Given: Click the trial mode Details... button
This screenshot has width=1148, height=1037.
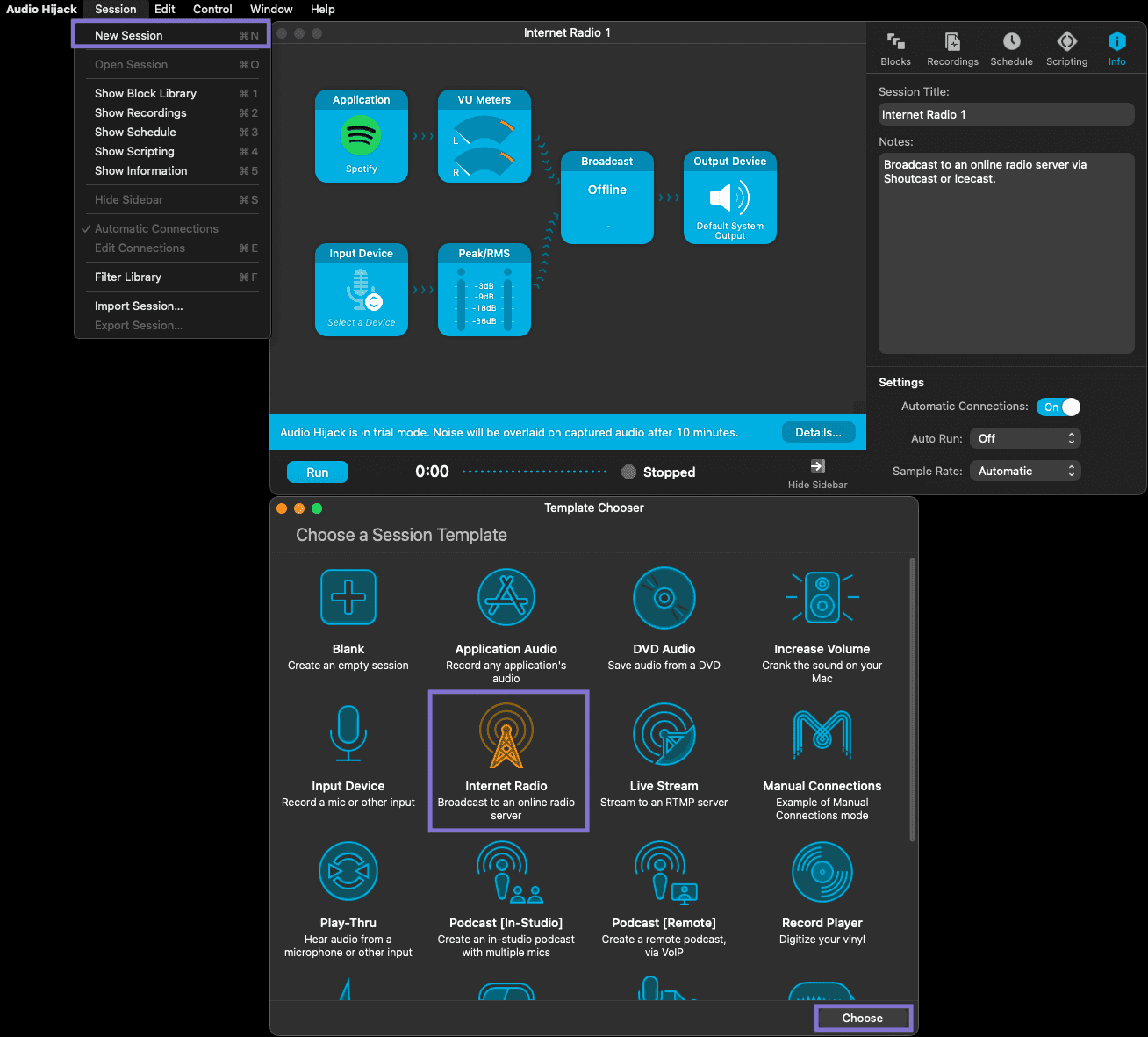Looking at the screenshot, I should pos(818,432).
